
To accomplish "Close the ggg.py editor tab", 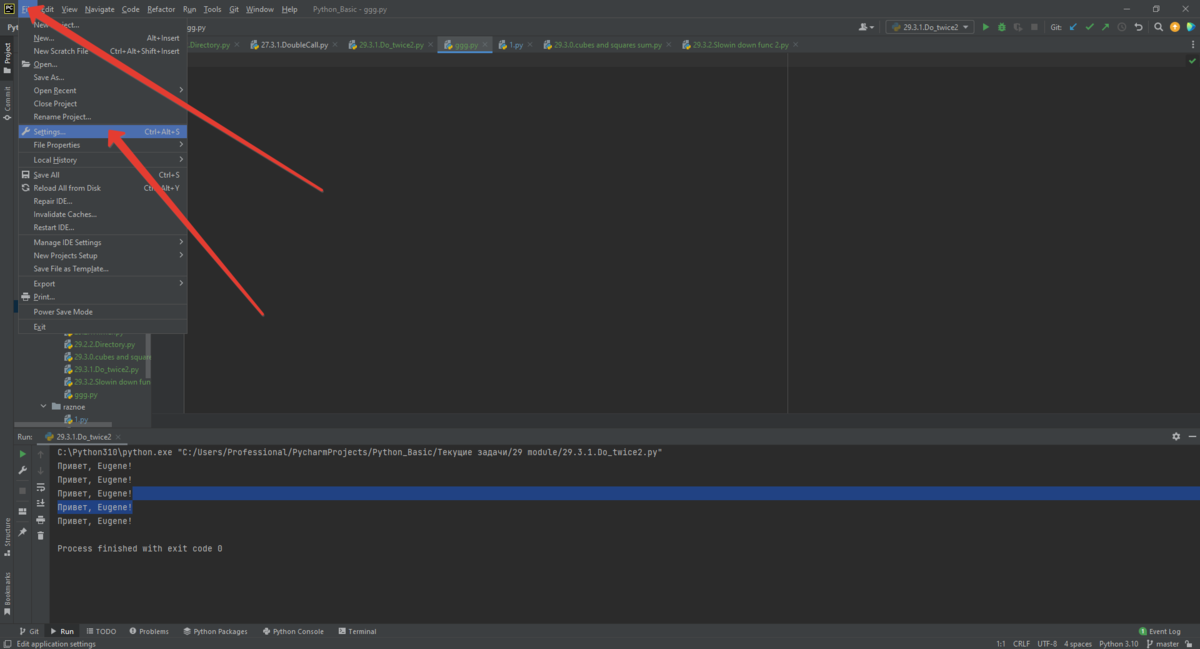I will [486, 45].
